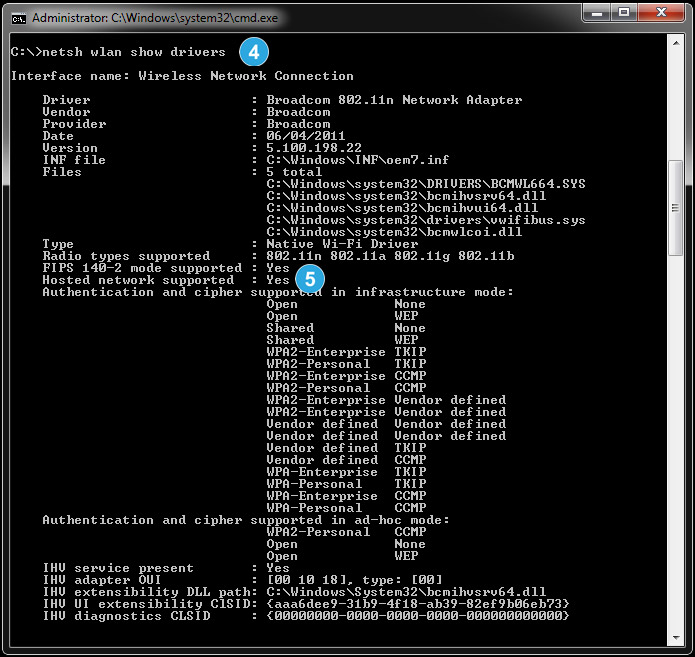This screenshot has width=695, height=657.
Task: Click 'WPA-Enterprise' row with 'TKIP' cipher
Action: point(346,472)
